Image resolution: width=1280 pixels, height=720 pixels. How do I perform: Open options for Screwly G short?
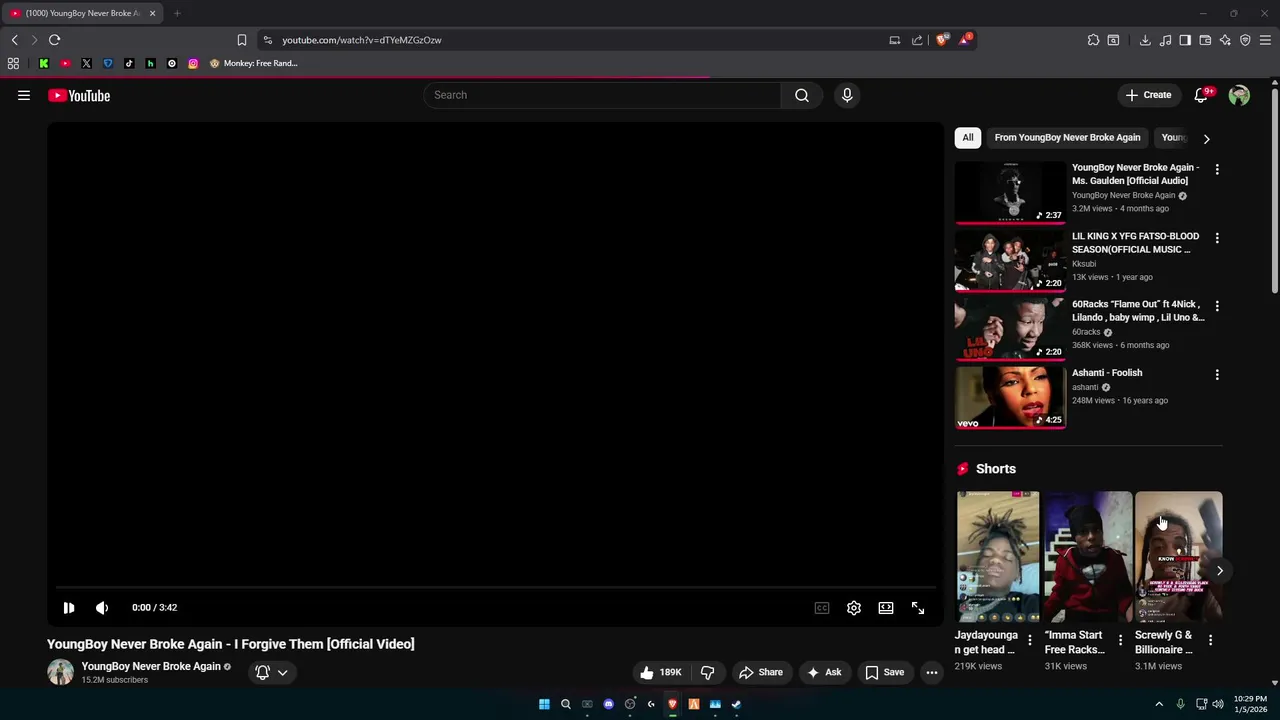1210,640
